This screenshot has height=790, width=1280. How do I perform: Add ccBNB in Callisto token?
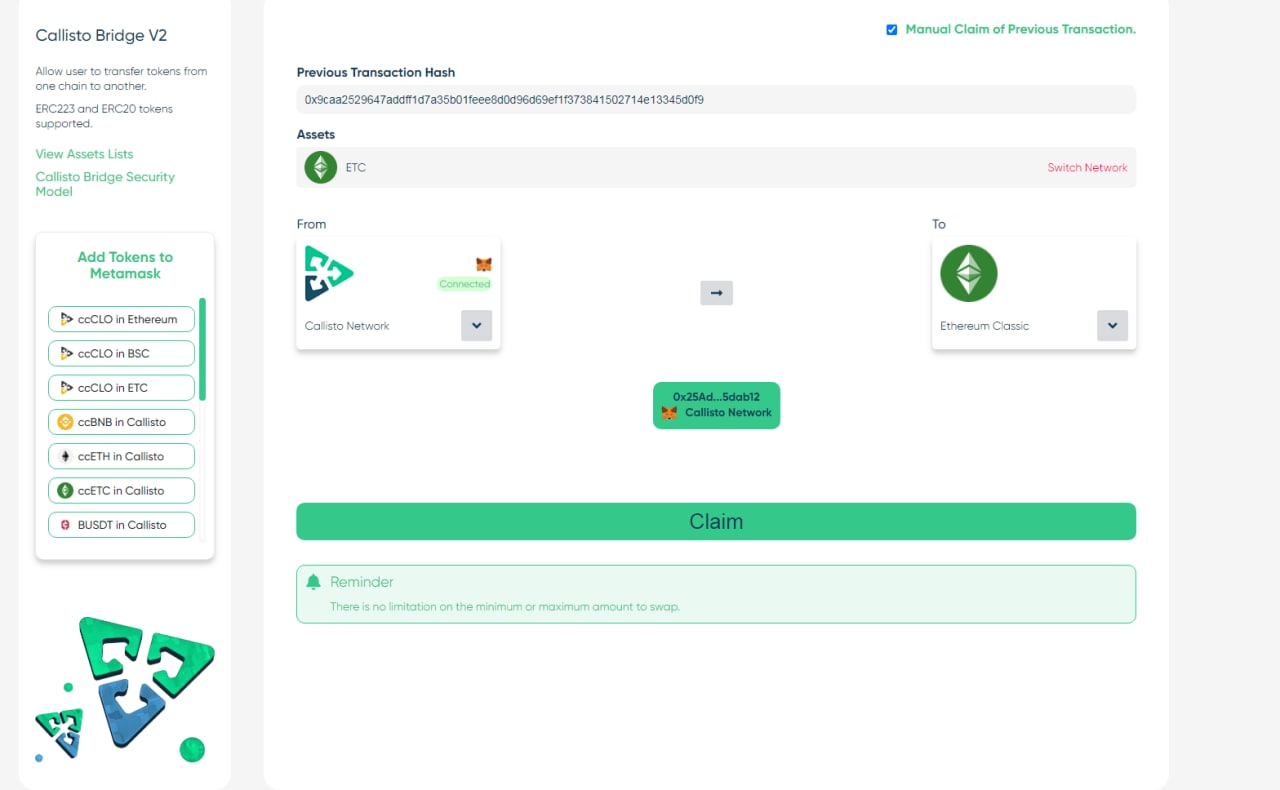coord(121,422)
